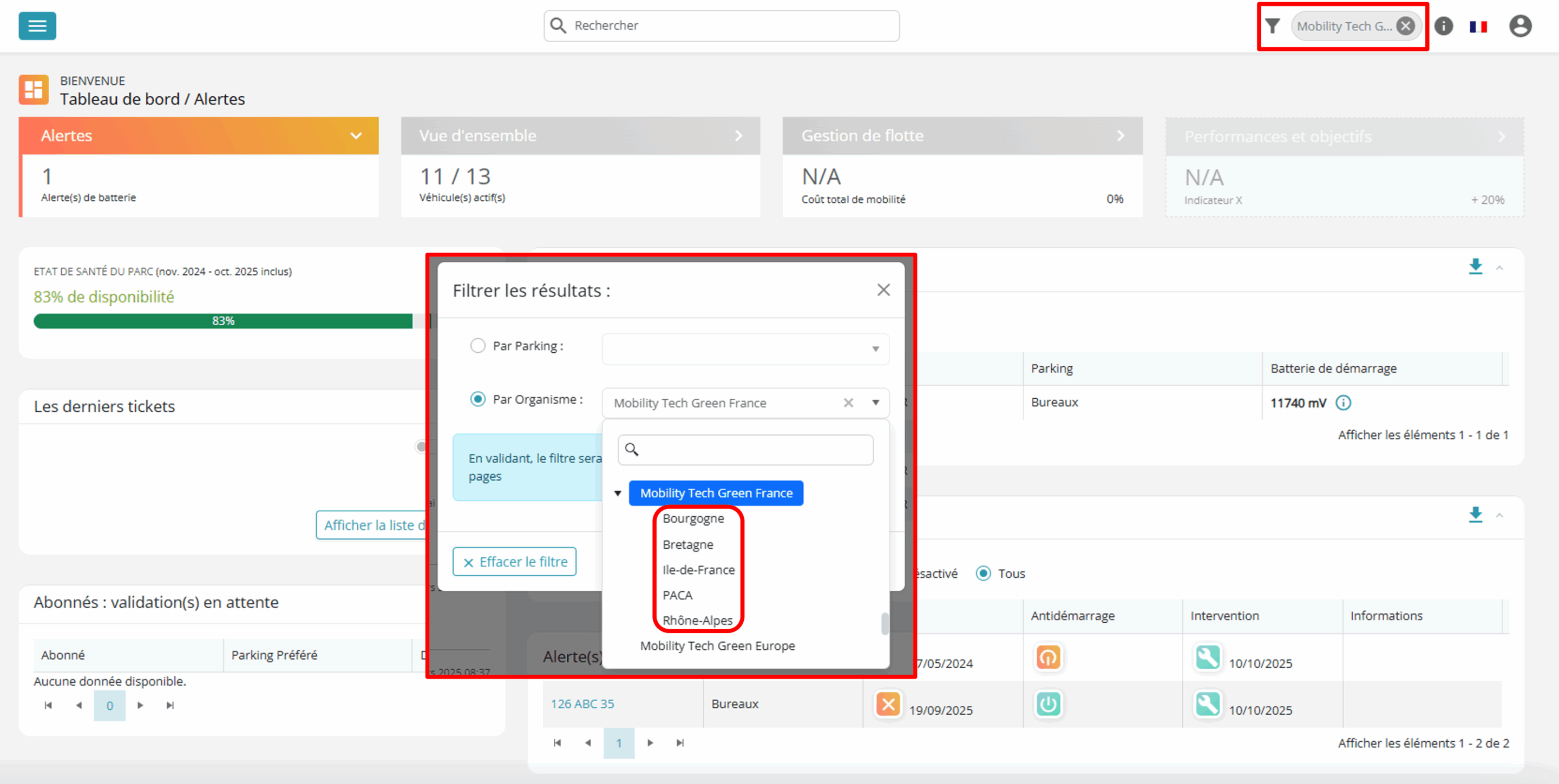Select Bourgogne in the organisme list

pyautogui.click(x=693, y=518)
